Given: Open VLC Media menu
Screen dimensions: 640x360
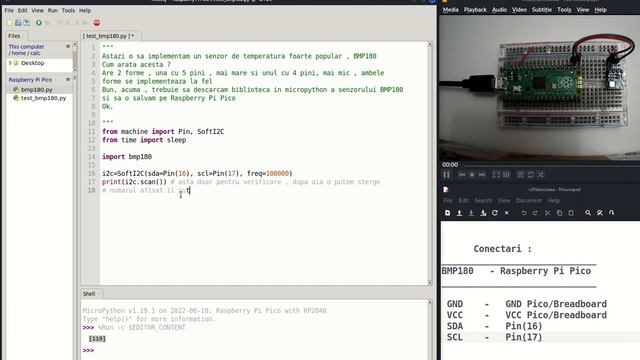Looking at the screenshot, I should click(x=451, y=10).
